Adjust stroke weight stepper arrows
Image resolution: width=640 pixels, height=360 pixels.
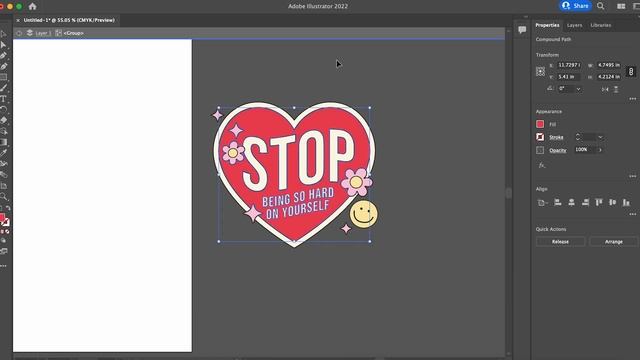pyautogui.click(x=578, y=137)
